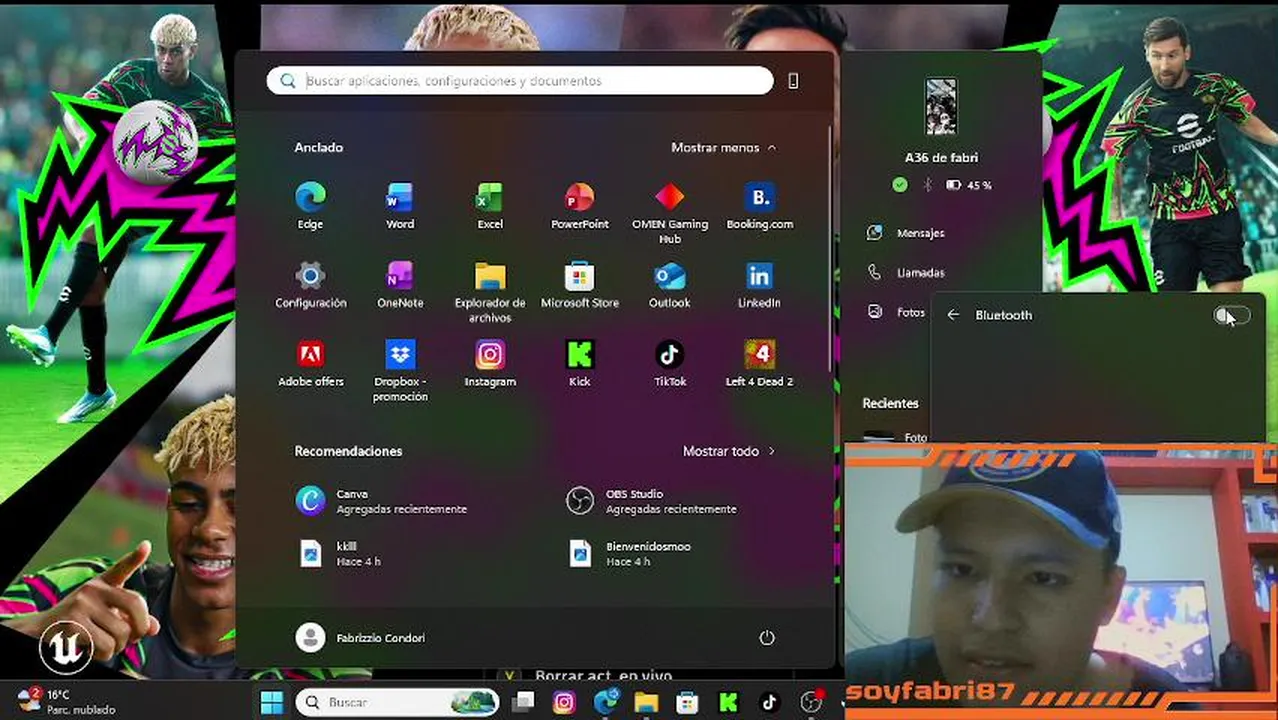Launch Instagram from pinned apps

490,364
